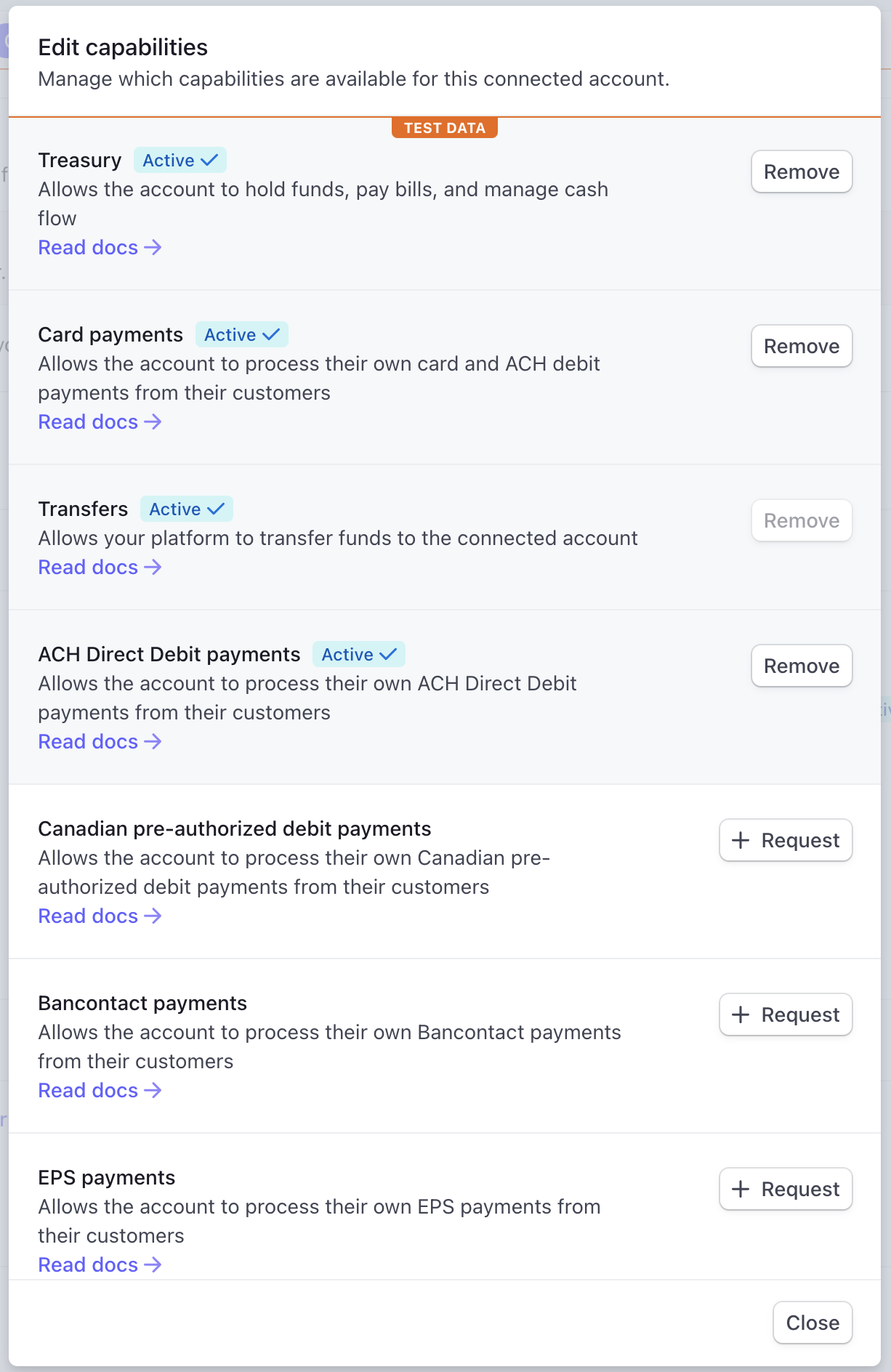Click the Active badge beside Transfers
The height and width of the screenshot is (1372, 891).
pyautogui.click(x=187, y=509)
